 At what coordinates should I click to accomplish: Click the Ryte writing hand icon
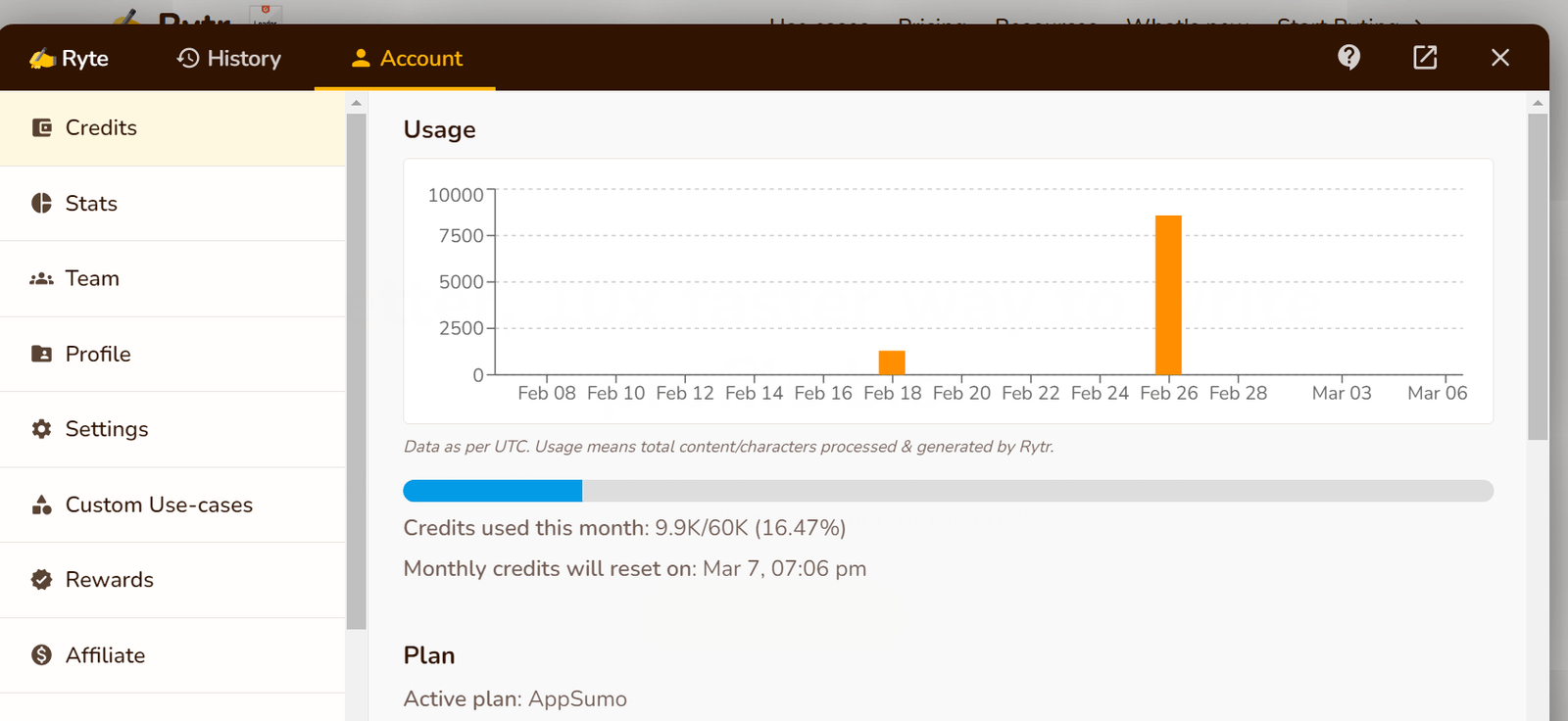41,59
